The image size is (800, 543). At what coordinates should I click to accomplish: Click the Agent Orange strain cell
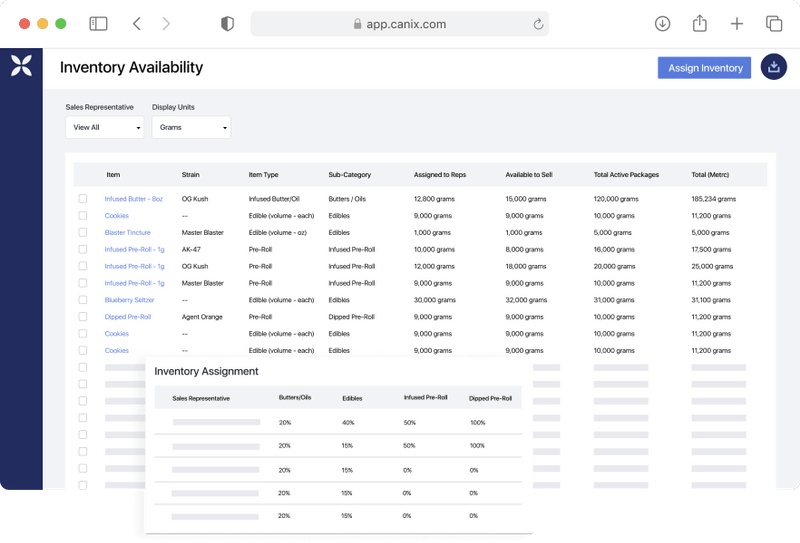pyautogui.click(x=202, y=317)
